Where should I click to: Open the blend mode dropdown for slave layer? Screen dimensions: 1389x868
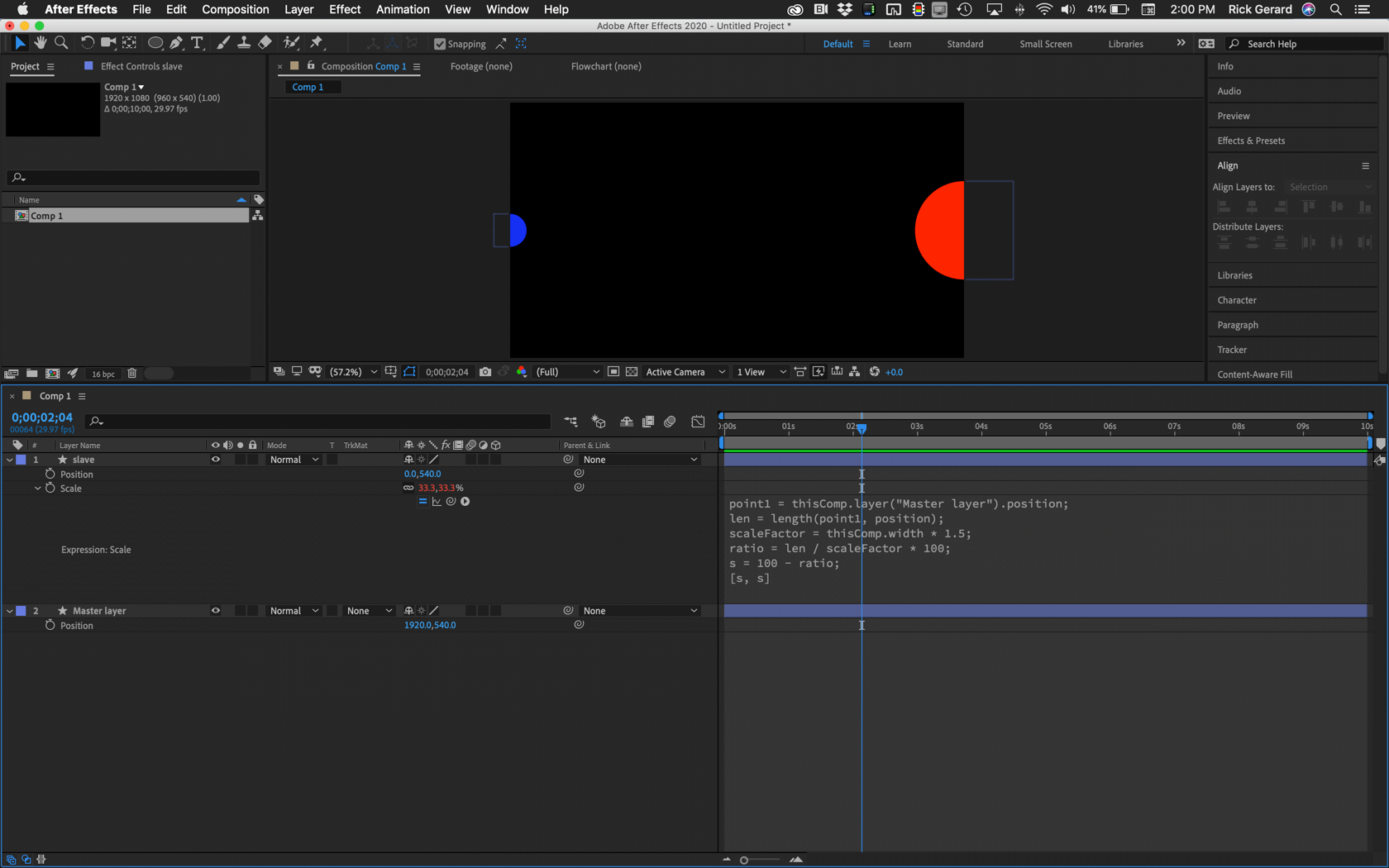click(x=293, y=460)
